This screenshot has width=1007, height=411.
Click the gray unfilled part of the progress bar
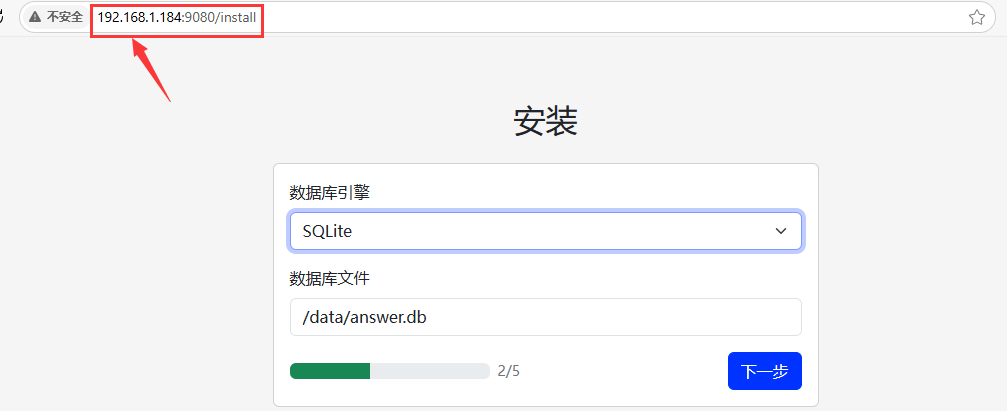pos(430,371)
